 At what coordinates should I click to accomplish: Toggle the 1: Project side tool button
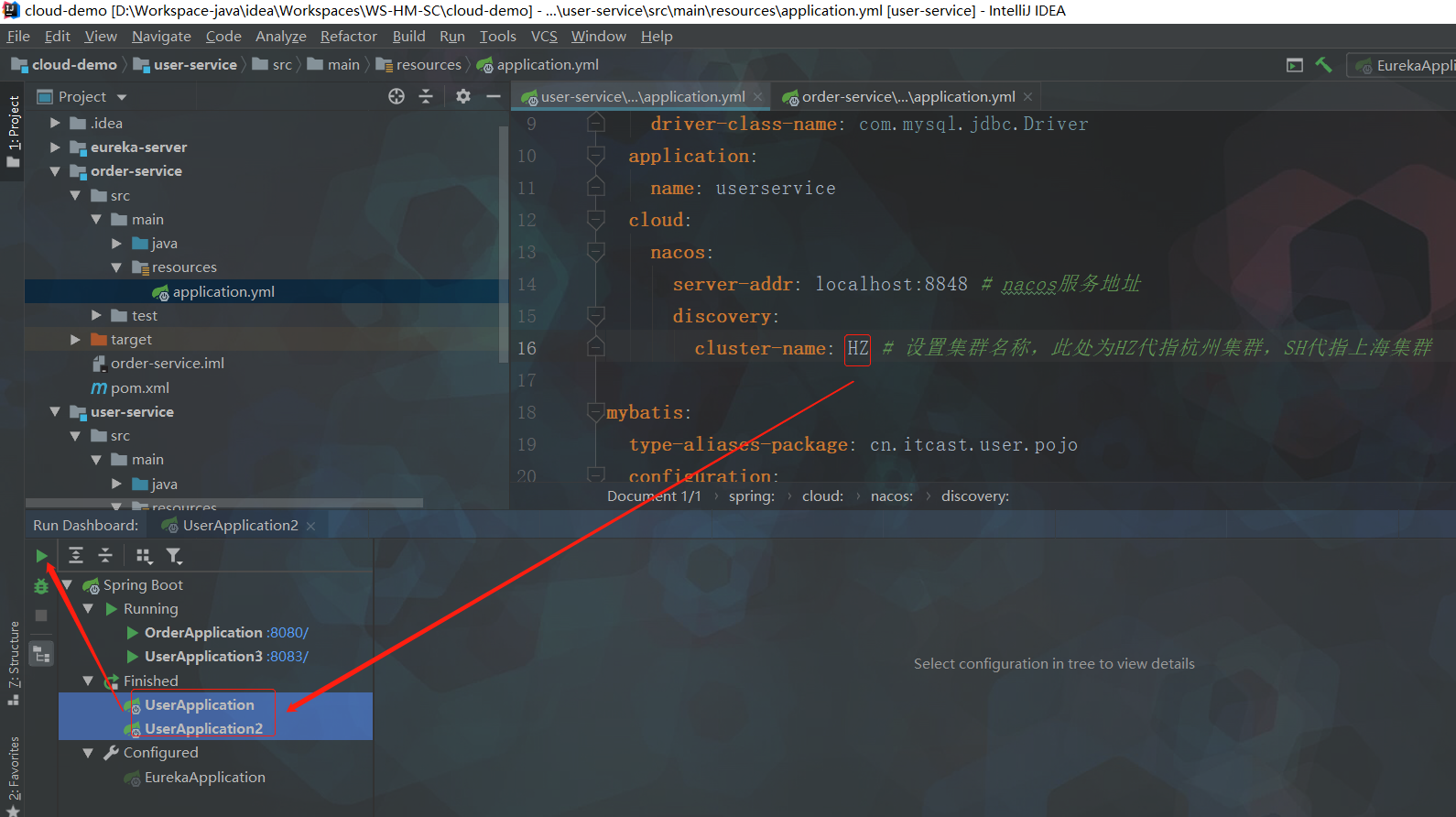click(13, 132)
